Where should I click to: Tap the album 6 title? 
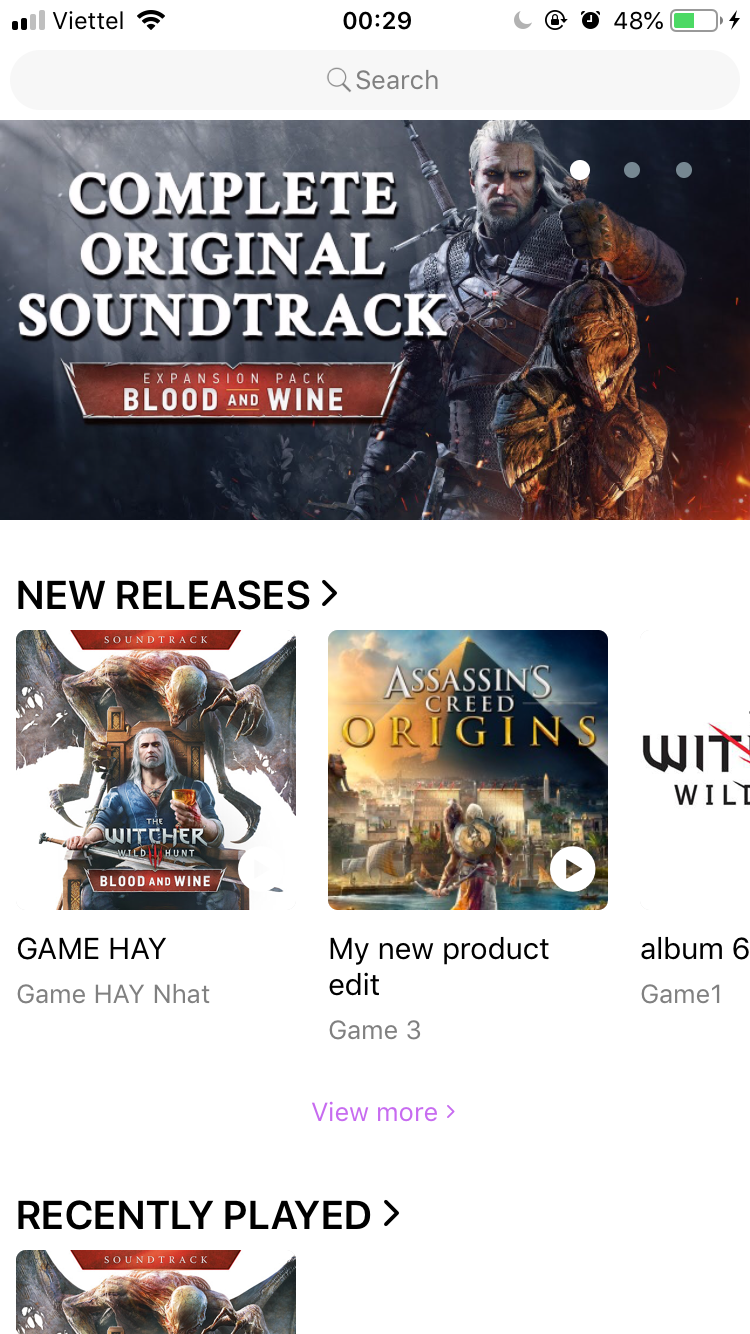[x=695, y=948]
